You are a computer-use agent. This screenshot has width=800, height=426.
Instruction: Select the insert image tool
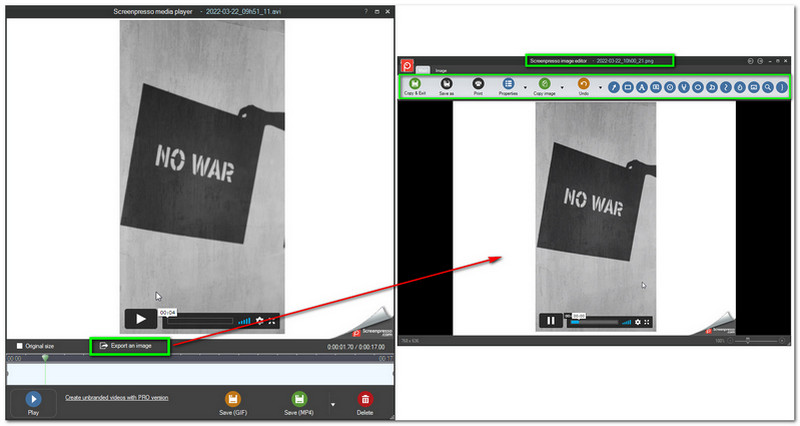pos(754,87)
